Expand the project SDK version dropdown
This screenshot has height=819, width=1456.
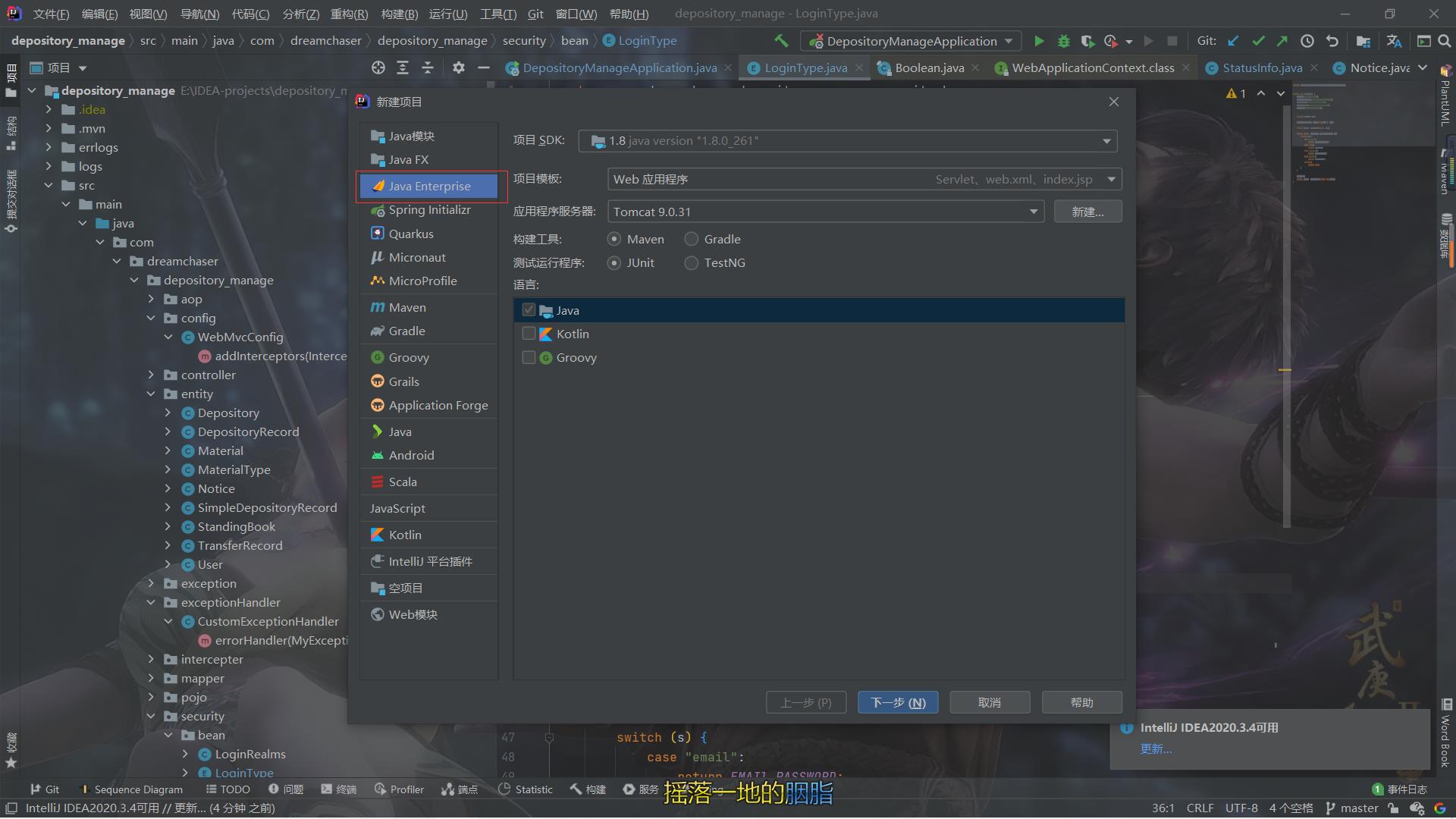coord(1106,140)
